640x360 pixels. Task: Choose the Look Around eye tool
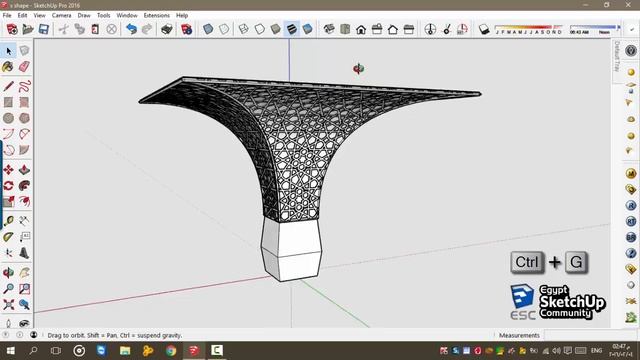pyautogui.click(x=24, y=323)
